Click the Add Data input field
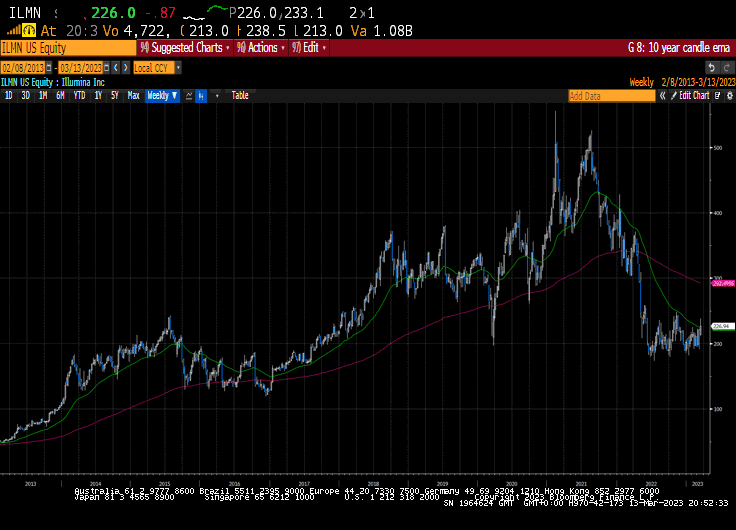The width and height of the screenshot is (736, 530). tap(612, 96)
